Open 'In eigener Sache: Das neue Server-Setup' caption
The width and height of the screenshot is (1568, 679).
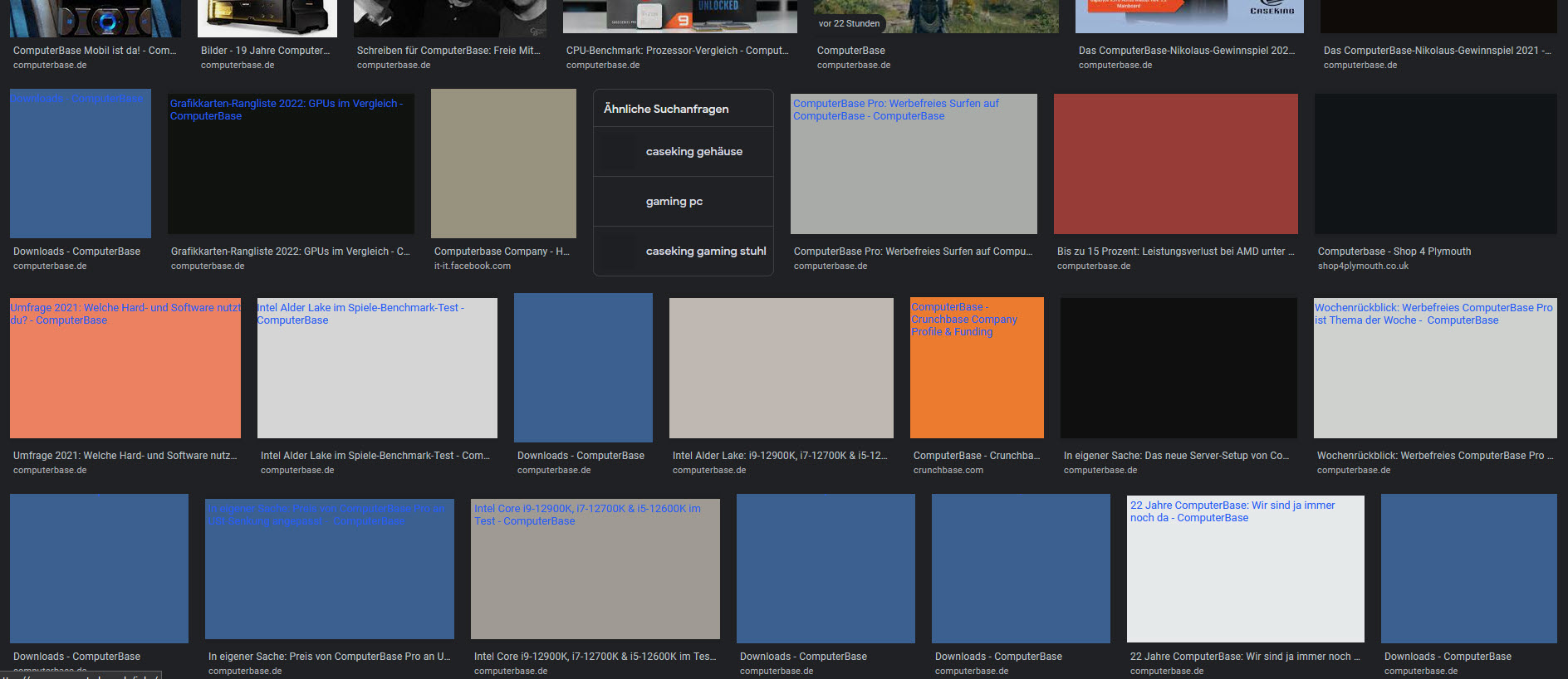click(1177, 456)
